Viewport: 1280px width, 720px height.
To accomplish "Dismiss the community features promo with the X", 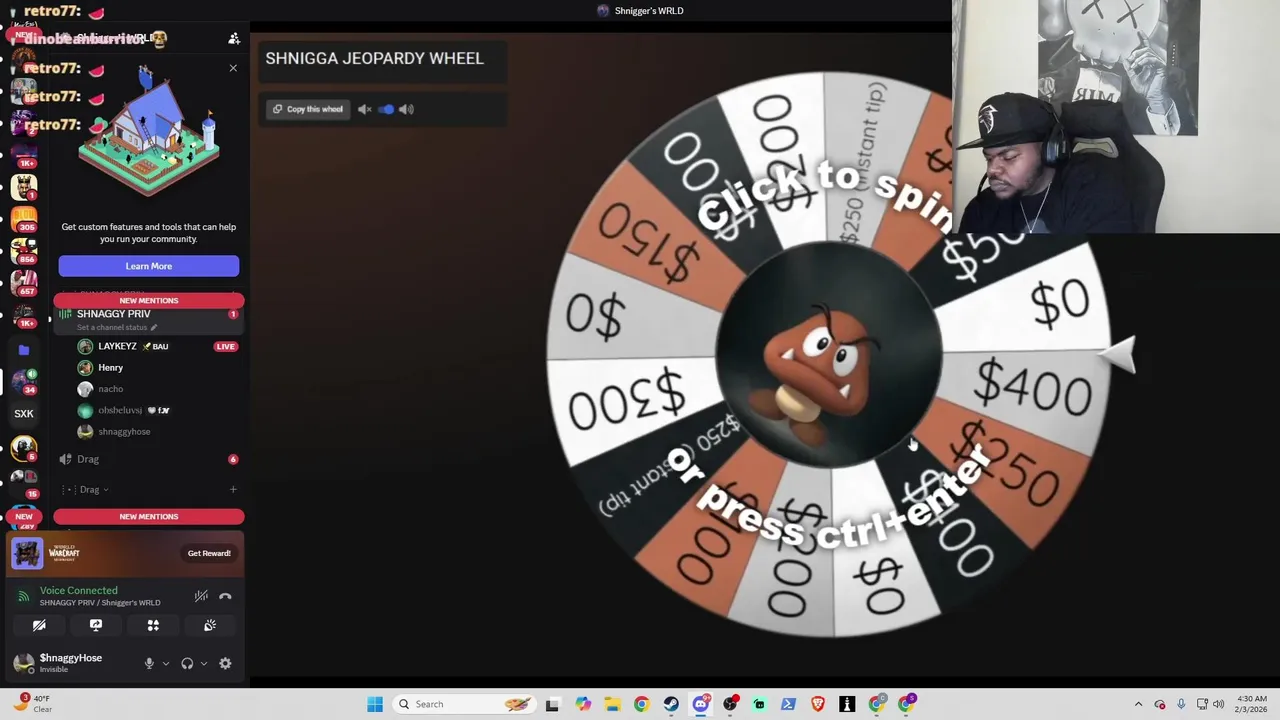I will tap(233, 68).
